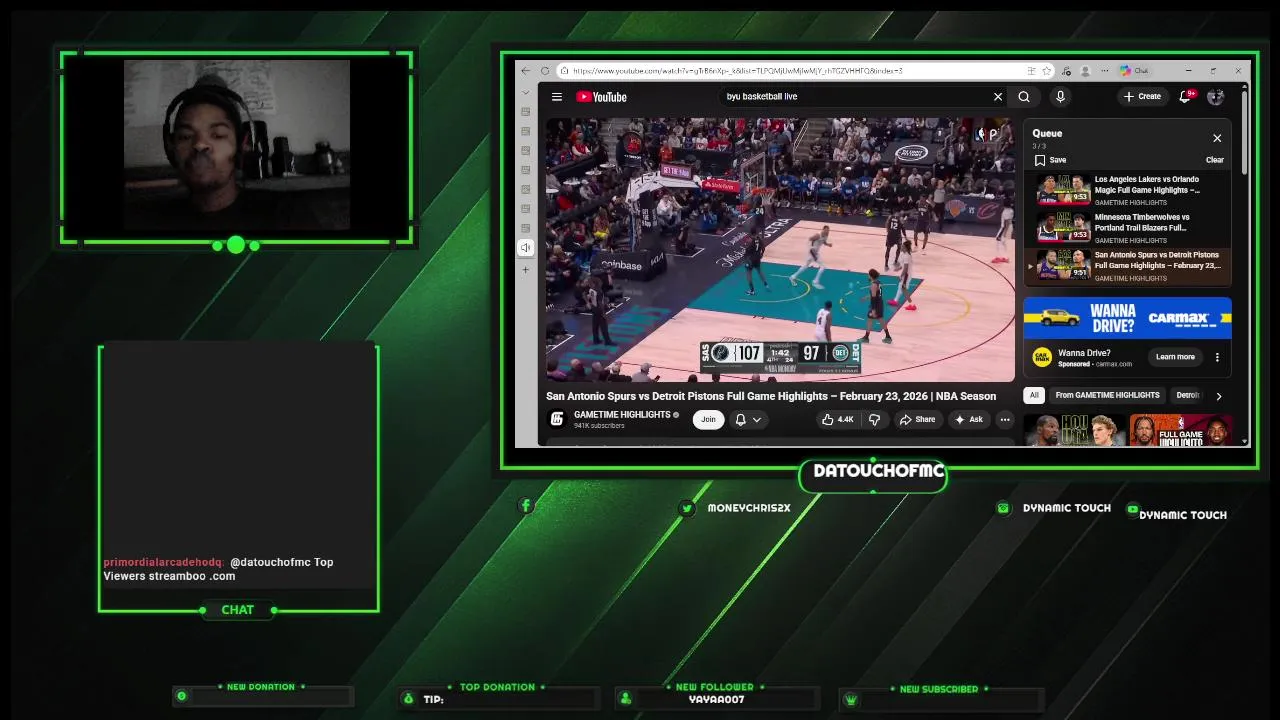Click the Twitter icon beside MONEYCHRIS2X
The width and height of the screenshot is (1280, 720).
687,508
